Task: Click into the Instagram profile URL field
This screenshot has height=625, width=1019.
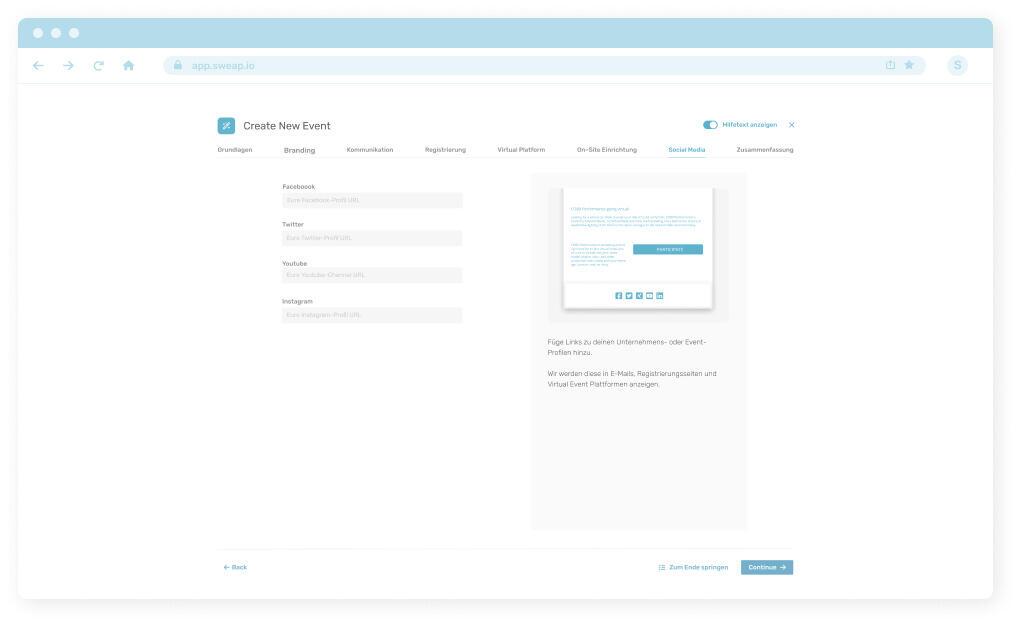Action: (372, 315)
